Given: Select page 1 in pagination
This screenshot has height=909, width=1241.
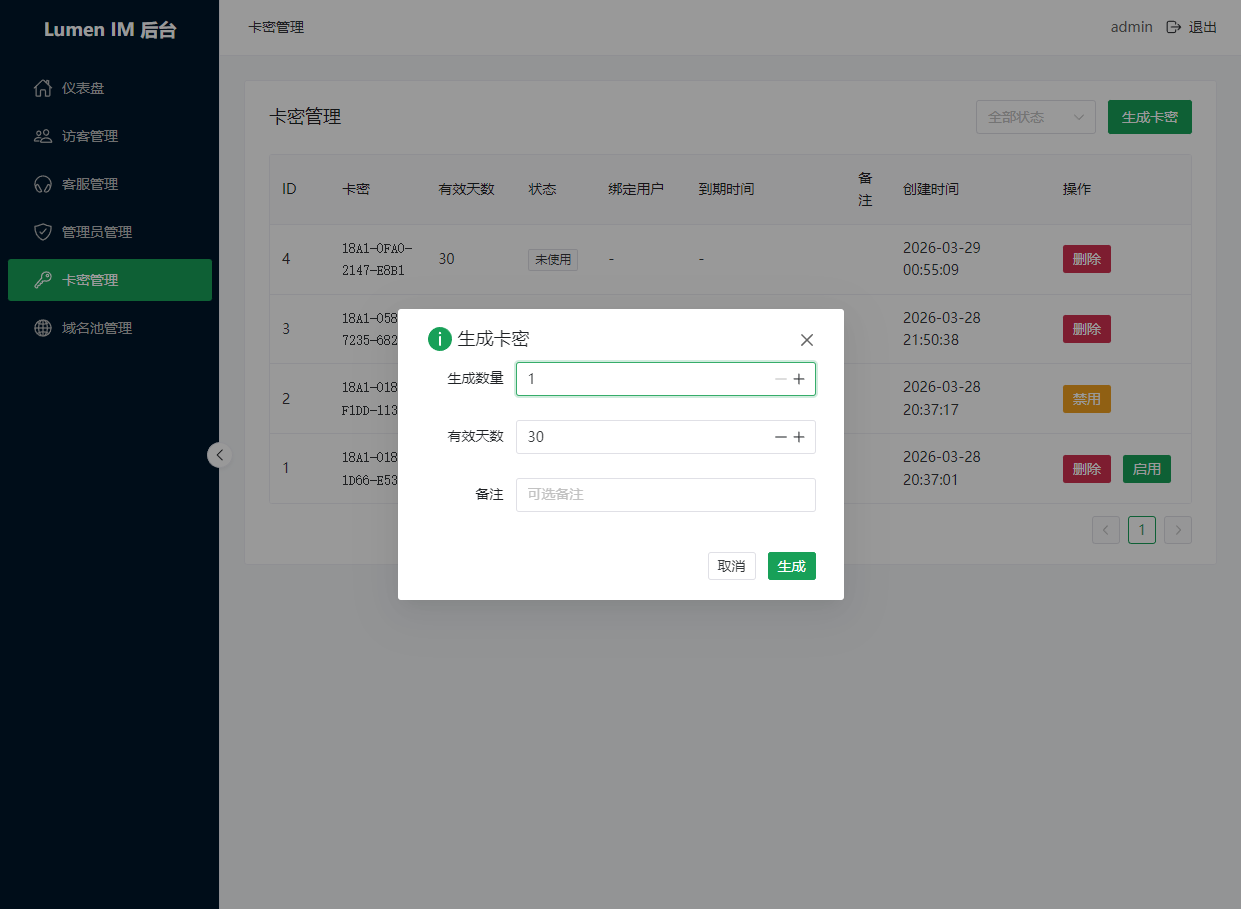Looking at the screenshot, I should [1142, 530].
